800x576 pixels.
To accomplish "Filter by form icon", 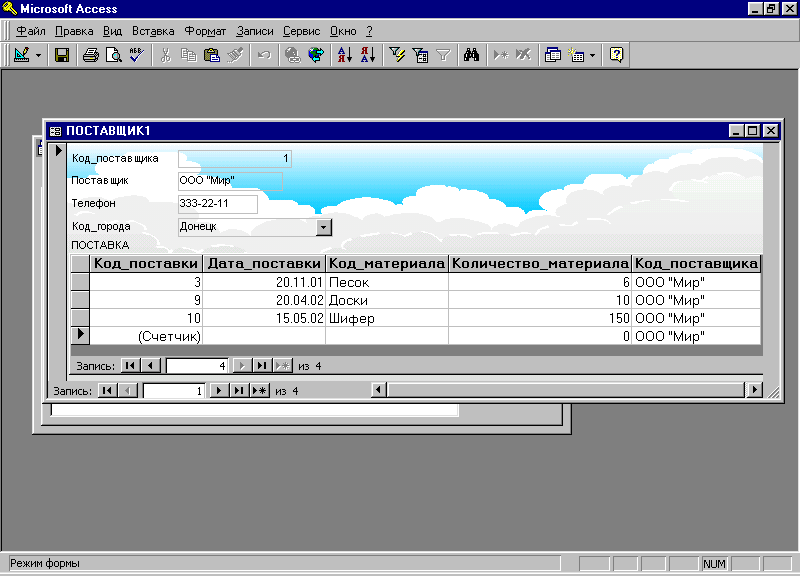I will tap(420, 55).
